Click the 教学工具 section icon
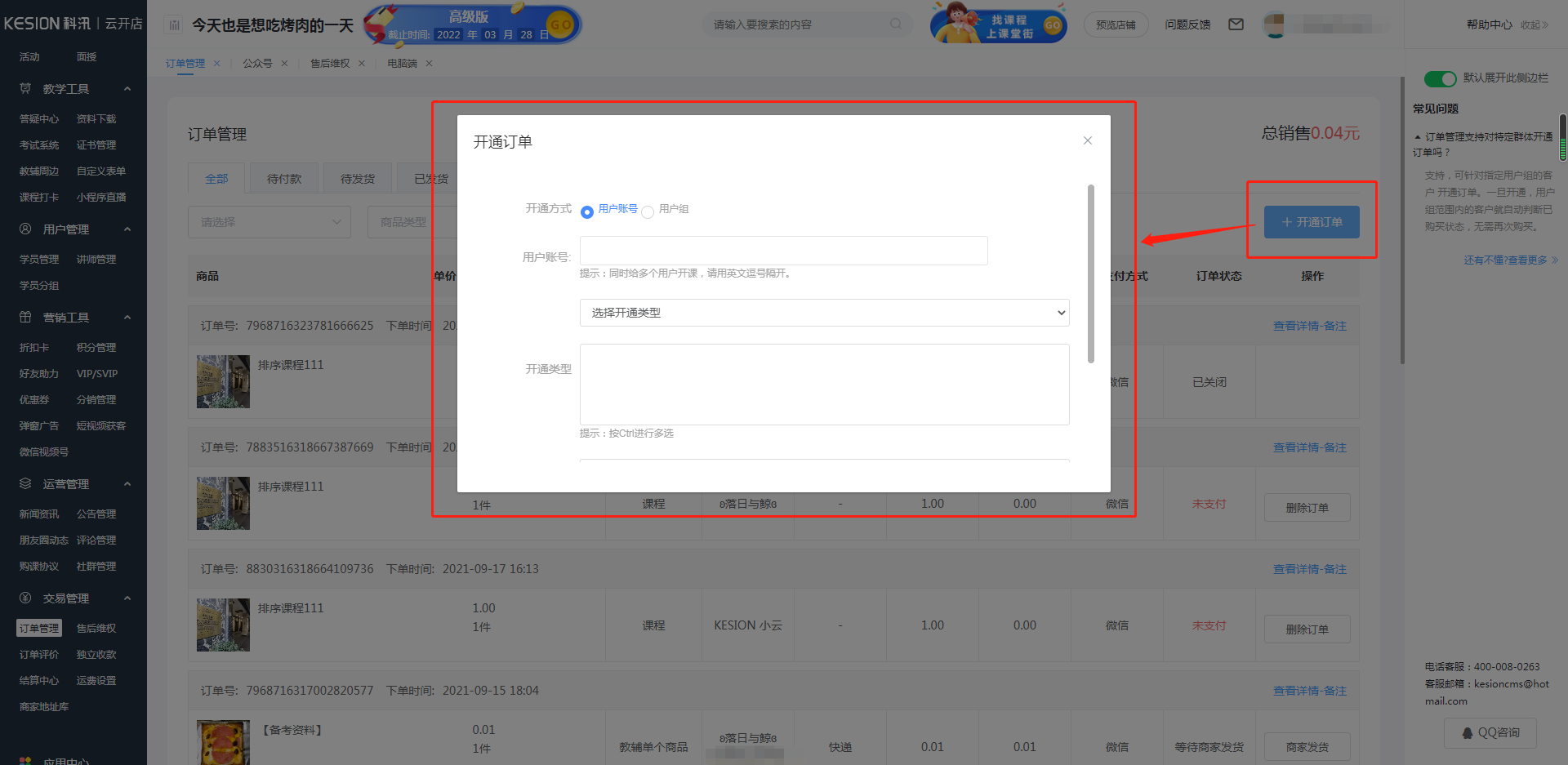The height and width of the screenshot is (765, 1568). pos(25,88)
